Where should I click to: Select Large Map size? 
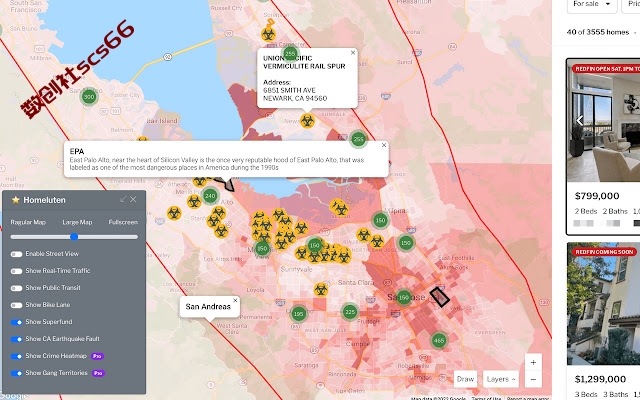[77, 222]
